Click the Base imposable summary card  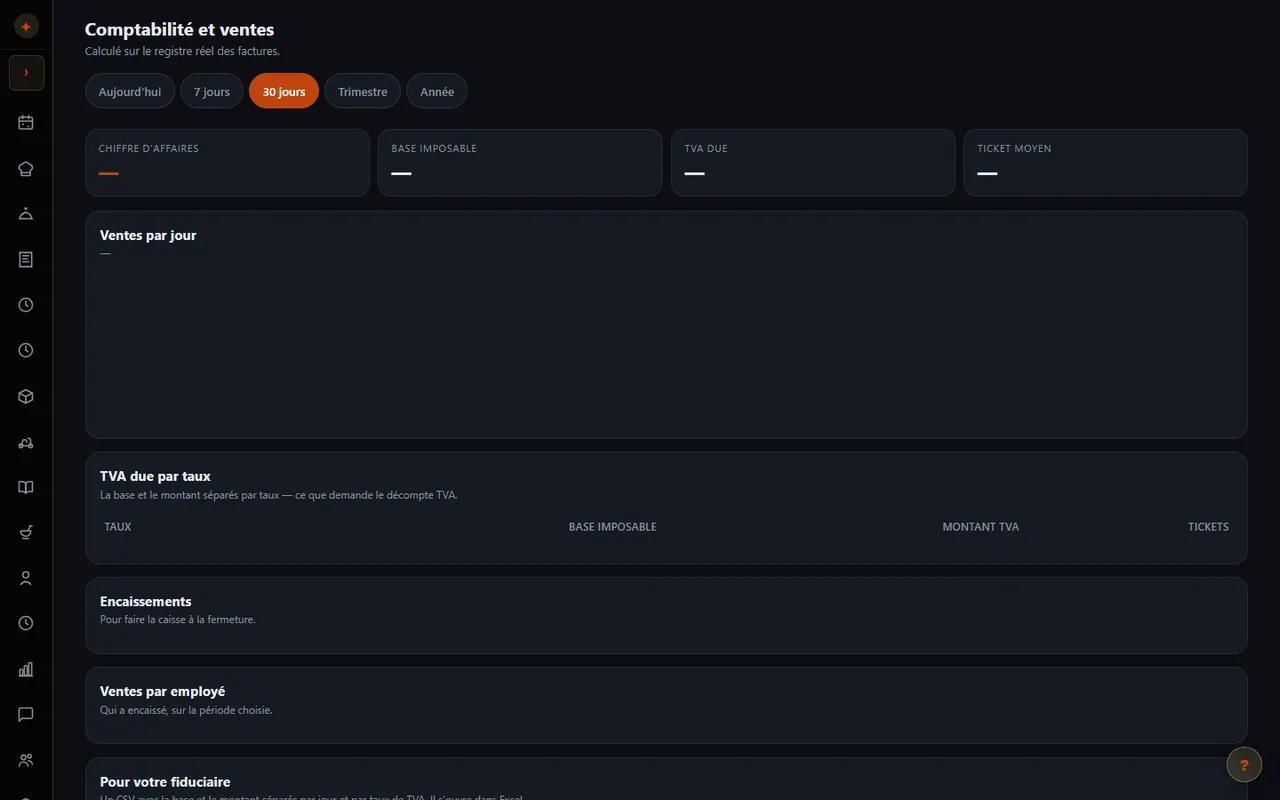pyautogui.click(x=520, y=162)
